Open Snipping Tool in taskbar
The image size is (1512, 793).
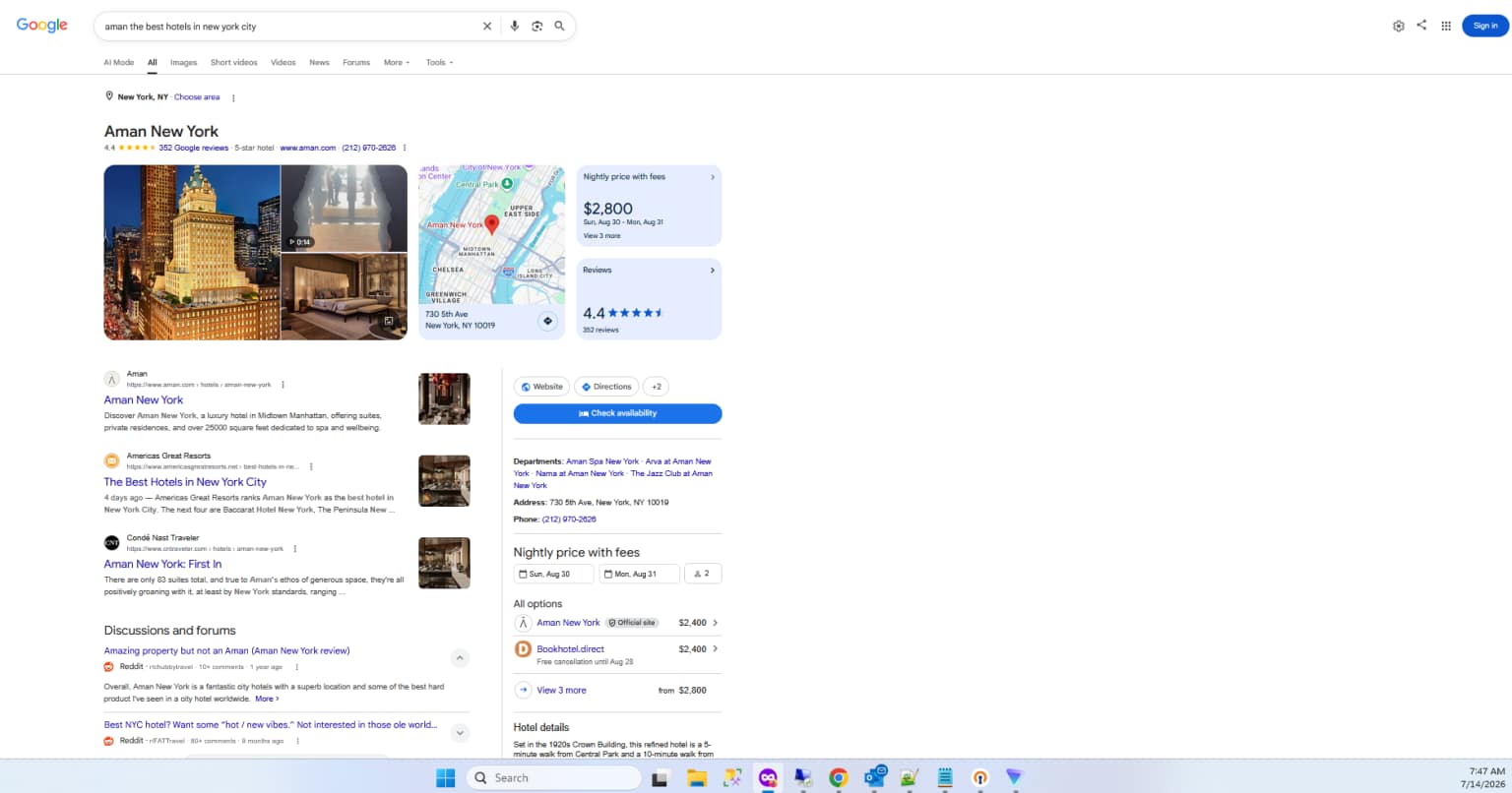pos(732,777)
